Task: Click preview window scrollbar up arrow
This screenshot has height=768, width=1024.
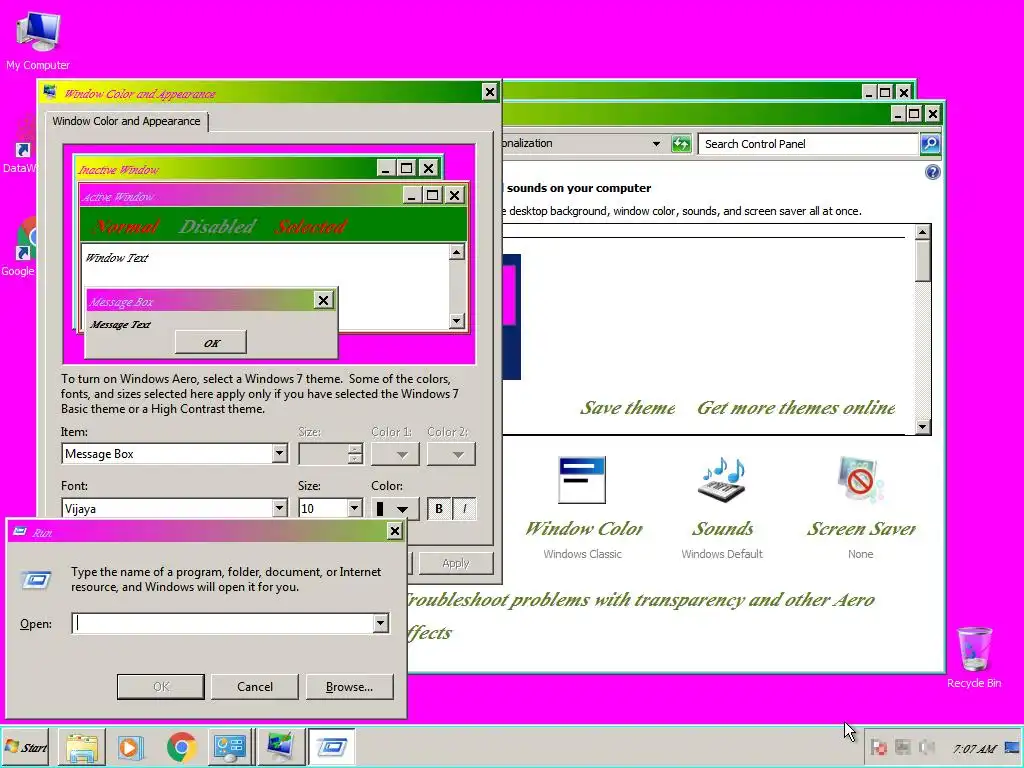Action: tap(457, 252)
